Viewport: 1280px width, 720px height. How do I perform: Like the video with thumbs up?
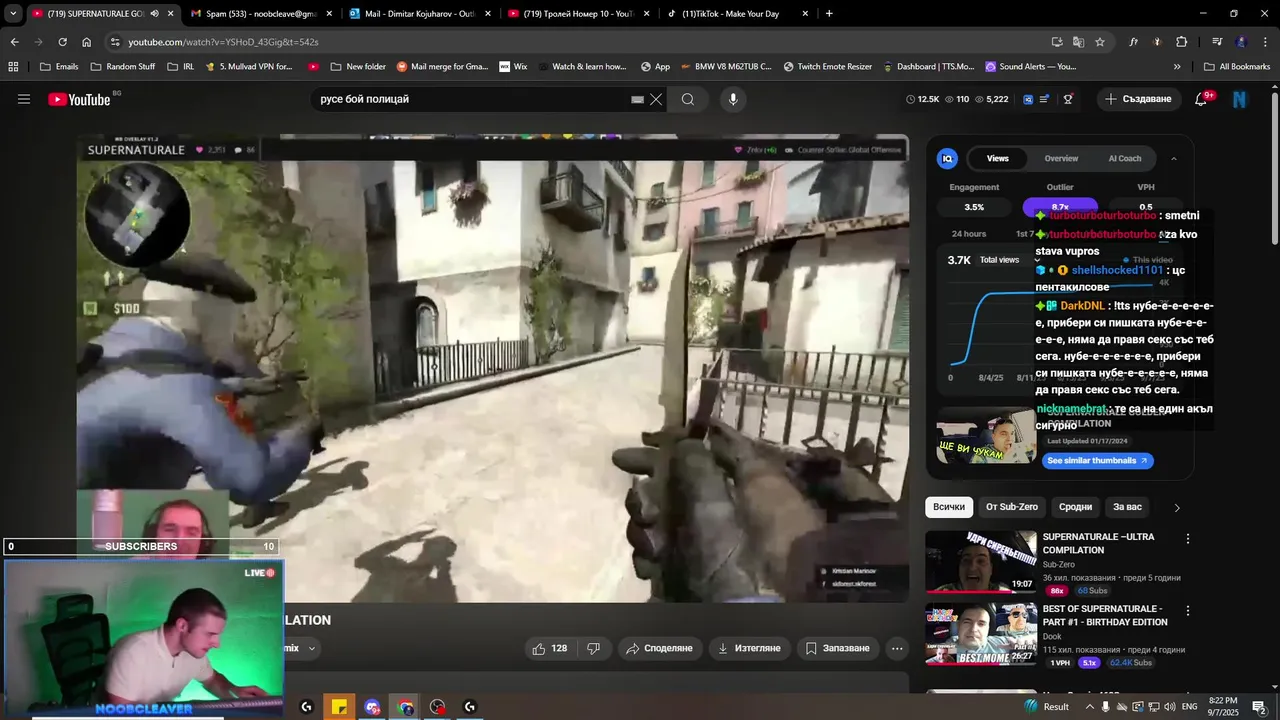coord(549,648)
